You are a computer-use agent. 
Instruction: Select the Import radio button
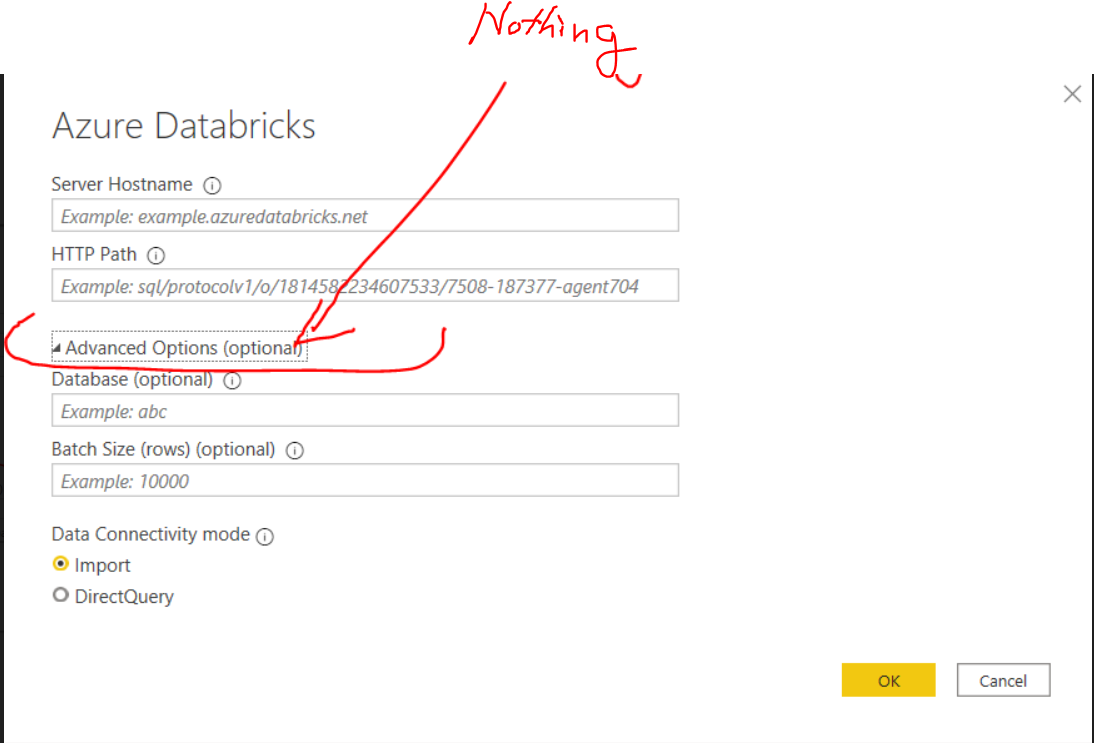pos(60,564)
